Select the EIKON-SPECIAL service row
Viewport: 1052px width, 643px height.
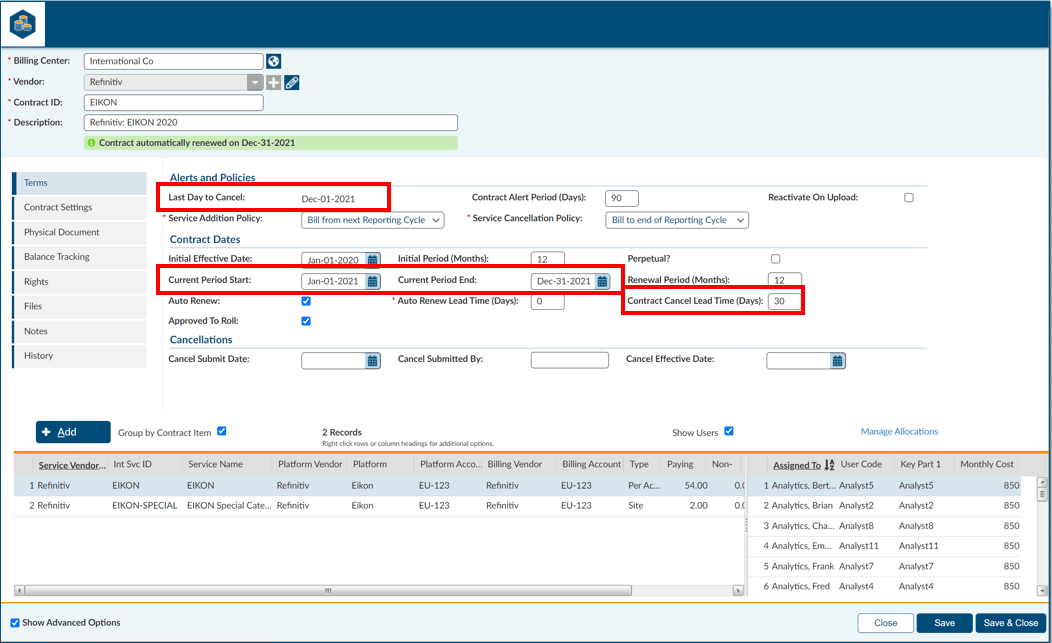coord(379,505)
